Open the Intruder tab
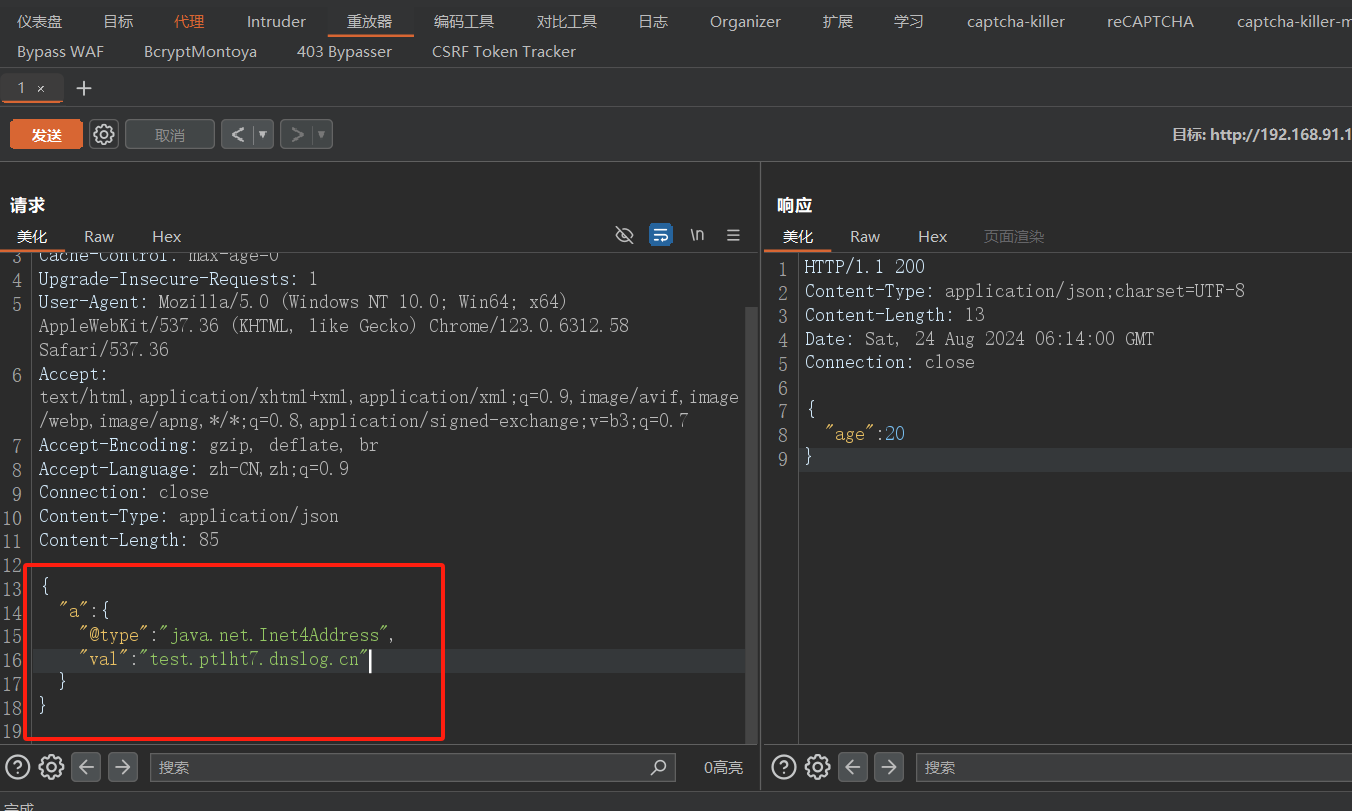The height and width of the screenshot is (811, 1352). click(x=277, y=21)
